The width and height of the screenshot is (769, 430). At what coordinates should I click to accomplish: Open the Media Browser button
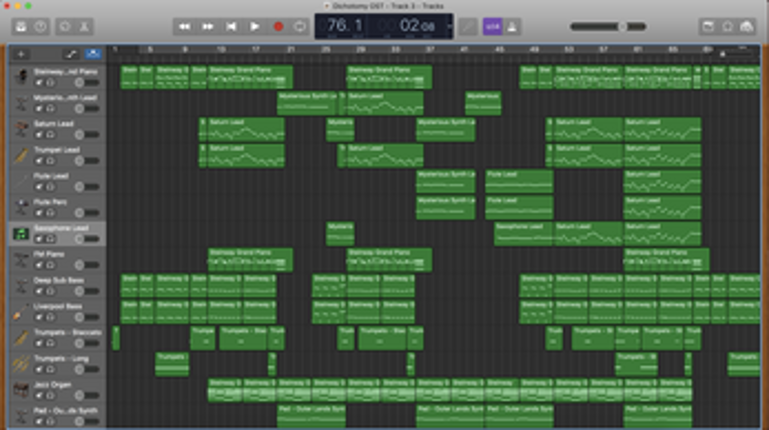coord(747,26)
